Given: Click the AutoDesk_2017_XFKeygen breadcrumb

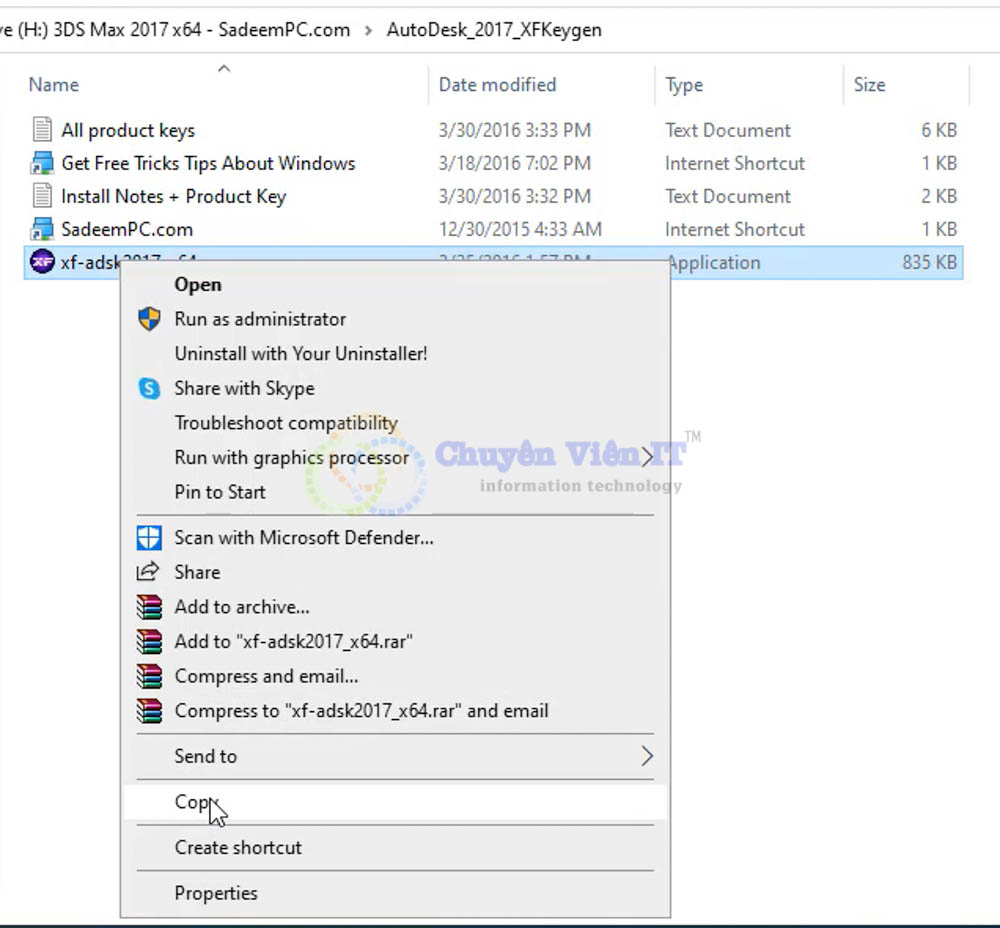Looking at the screenshot, I should click(x=494, y=30).
